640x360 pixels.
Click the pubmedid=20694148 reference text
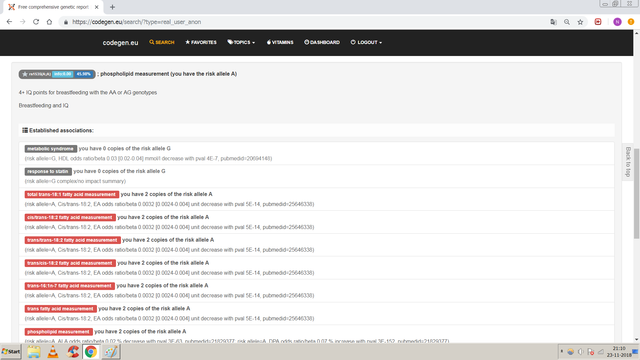coord(246,158)
